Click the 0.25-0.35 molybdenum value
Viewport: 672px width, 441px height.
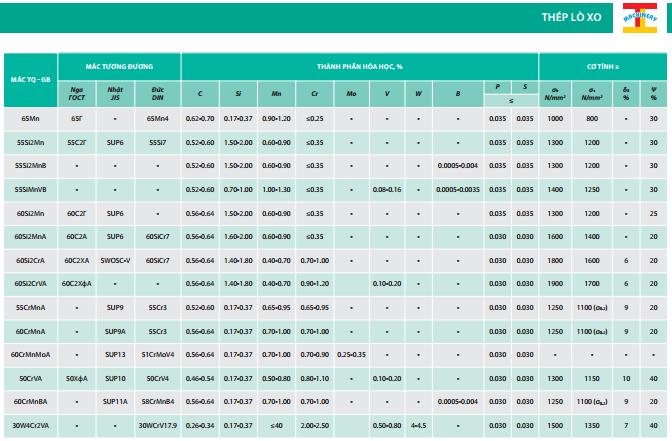(x=351, y=355)
